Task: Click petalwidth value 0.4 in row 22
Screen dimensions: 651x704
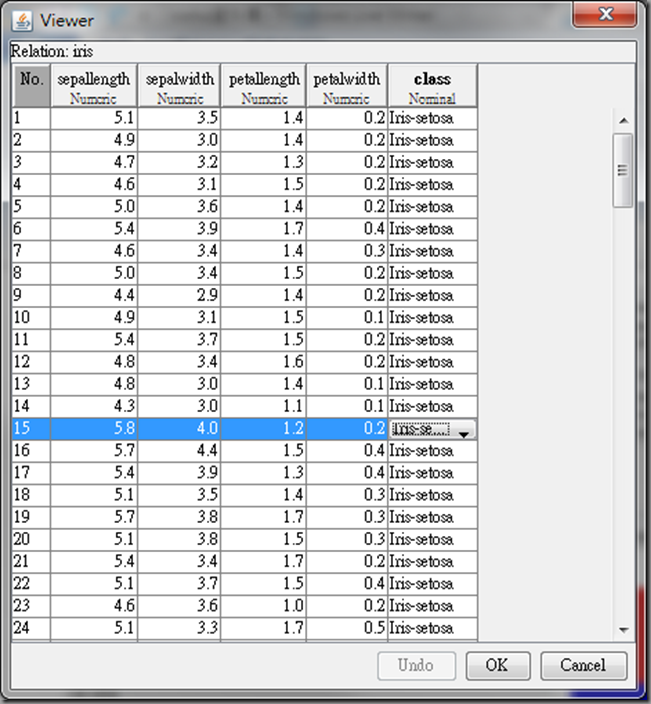Action: pos(347,584)
